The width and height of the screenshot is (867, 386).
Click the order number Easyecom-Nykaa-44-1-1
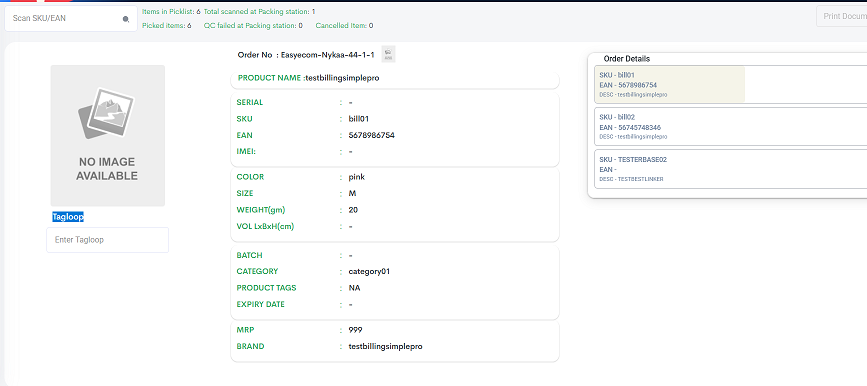pyautogui.click(x=328, y=55)
